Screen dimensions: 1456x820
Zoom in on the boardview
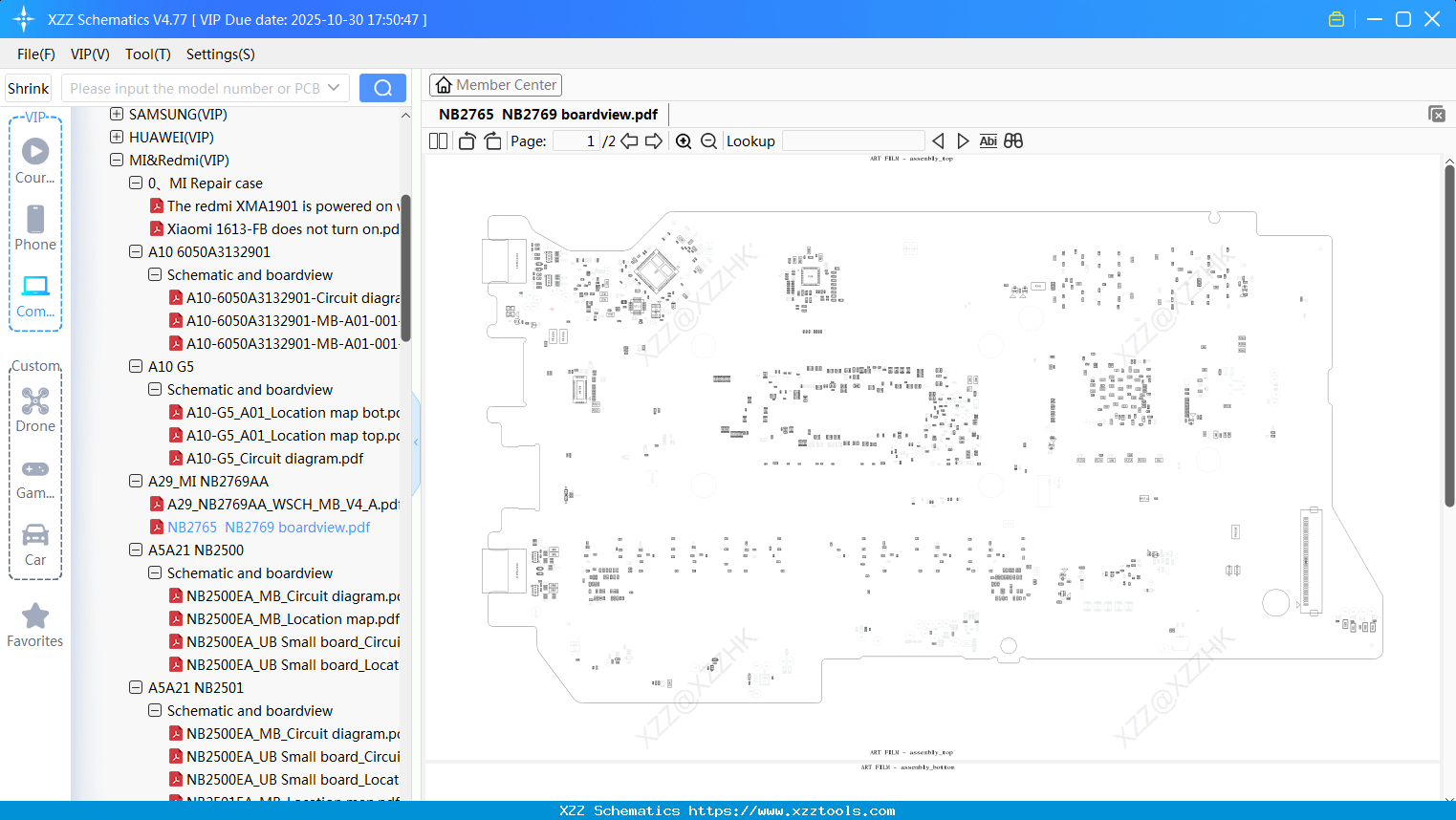[684, 141]
